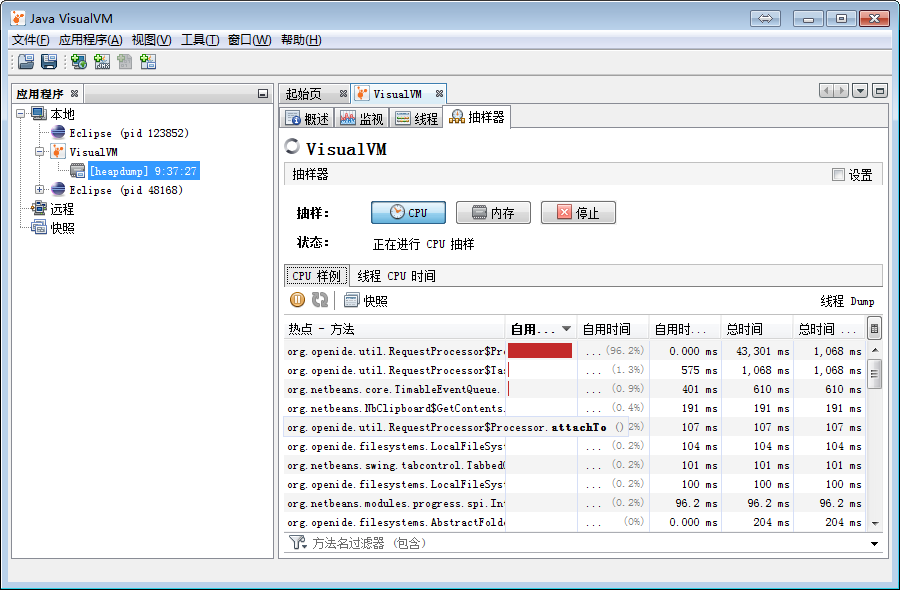Open the 窗口(W) menu
The height and width of the screenshot is (590, 900).
(250, 40)
